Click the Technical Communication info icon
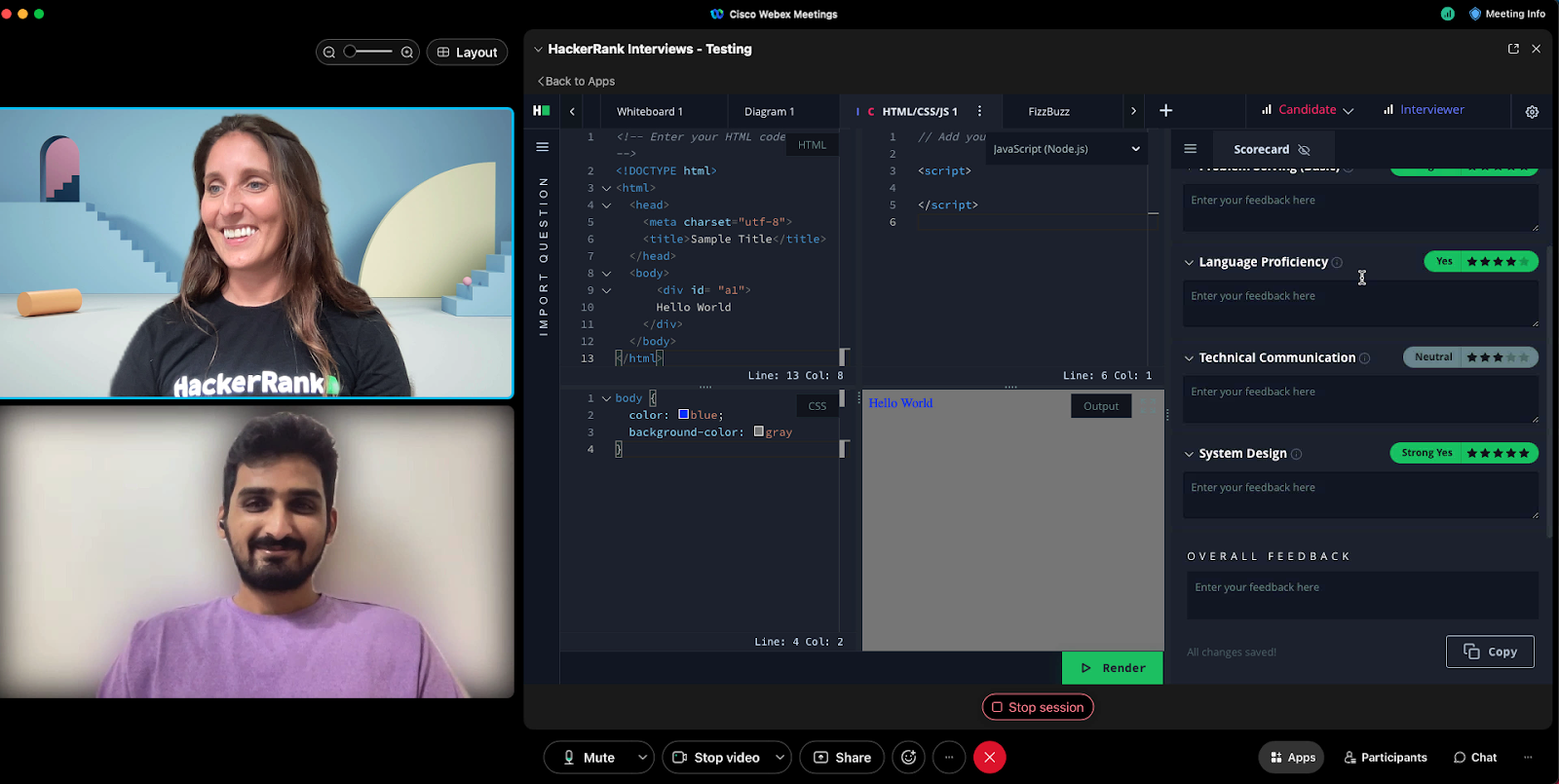The image size is (1559, 784). [x=1364, y=358]
